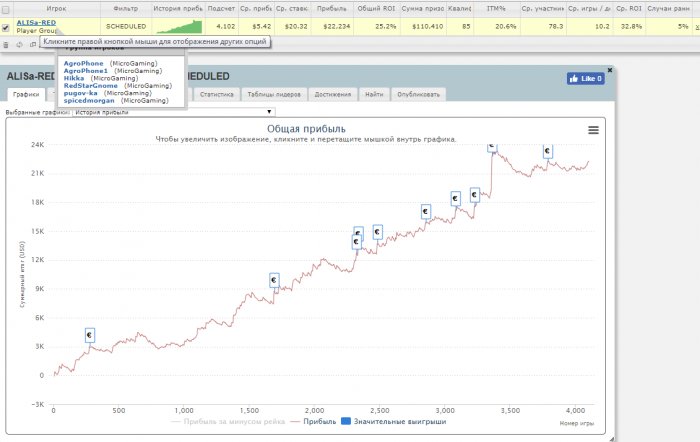Click the trash delete icon below table
This screenshot has height=442, width=700.
point(6,45)
